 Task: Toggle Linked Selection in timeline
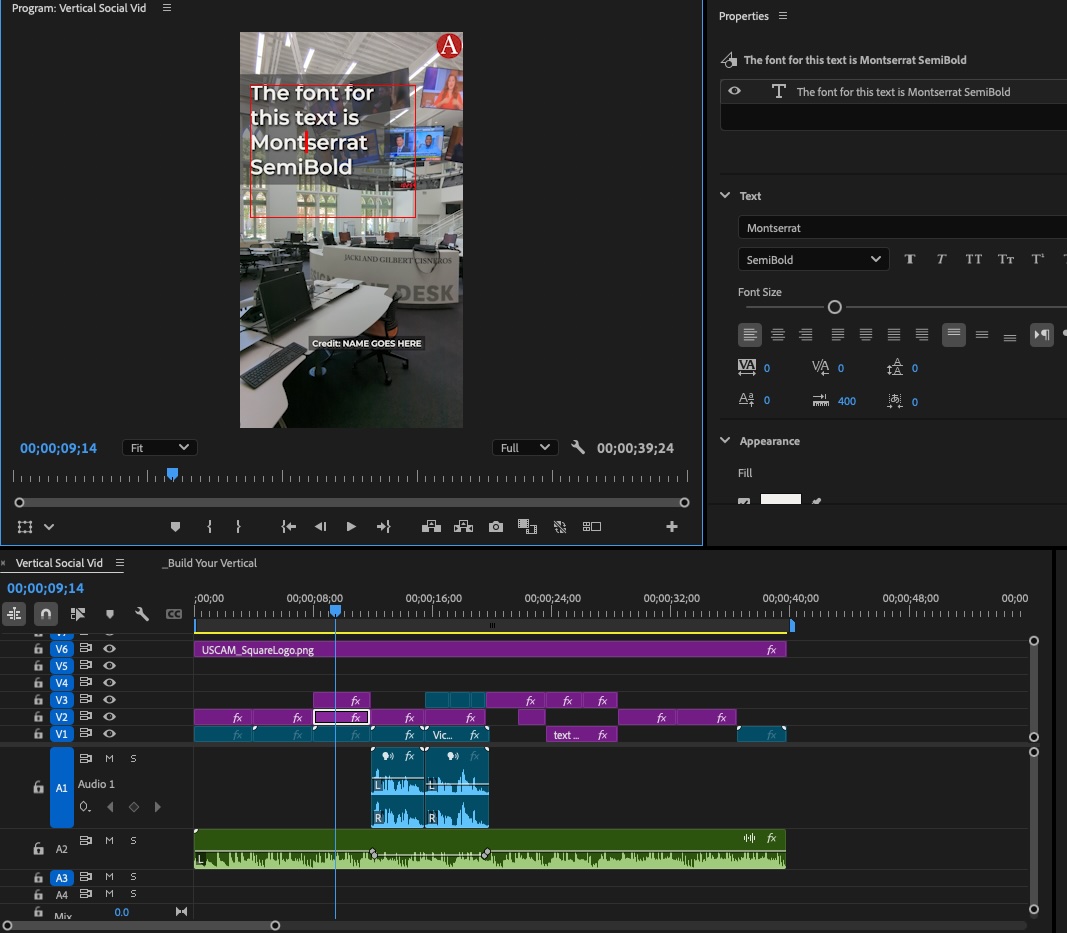click(78, 614)
